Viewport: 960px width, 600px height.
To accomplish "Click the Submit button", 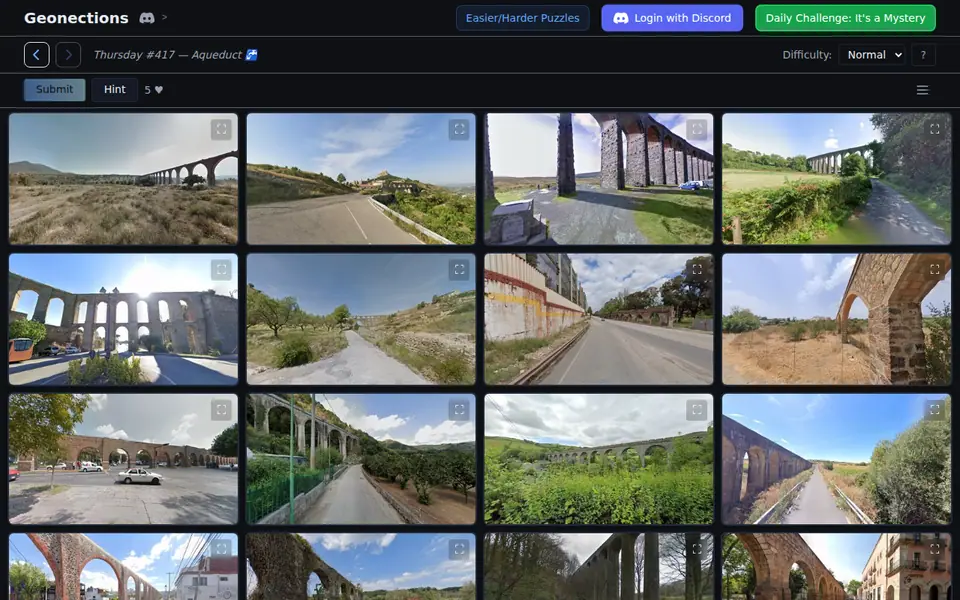I will (x=54, y=89).
